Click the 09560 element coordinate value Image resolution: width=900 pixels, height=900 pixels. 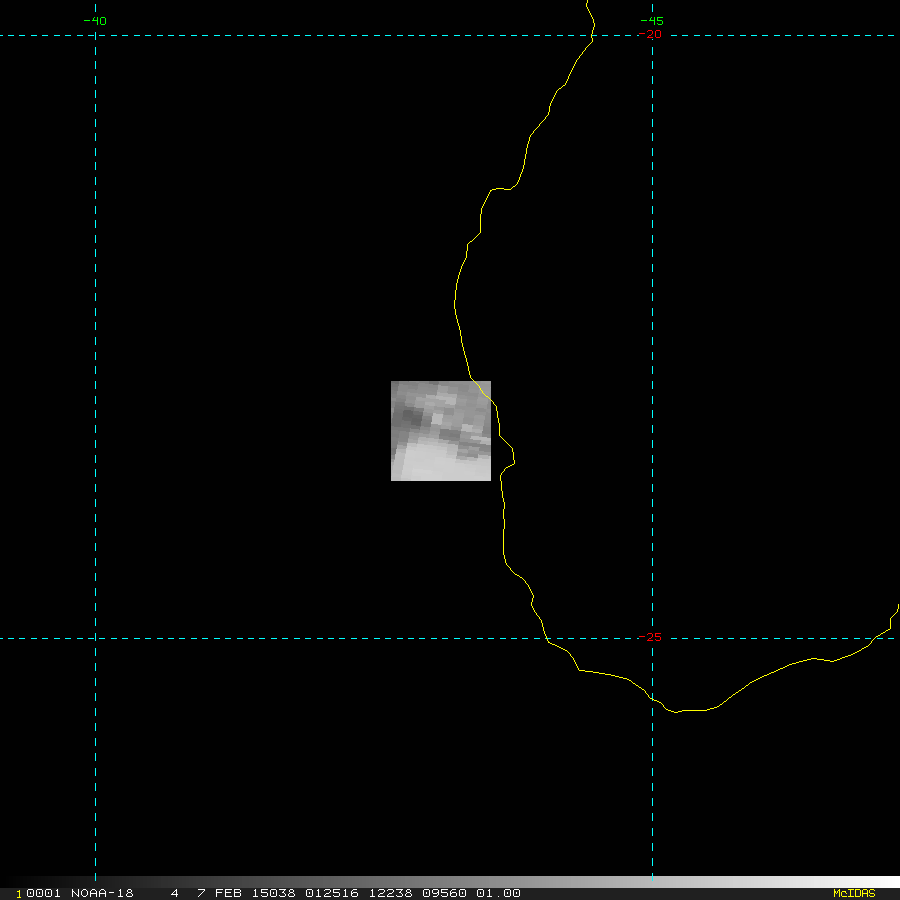(448, 893)
